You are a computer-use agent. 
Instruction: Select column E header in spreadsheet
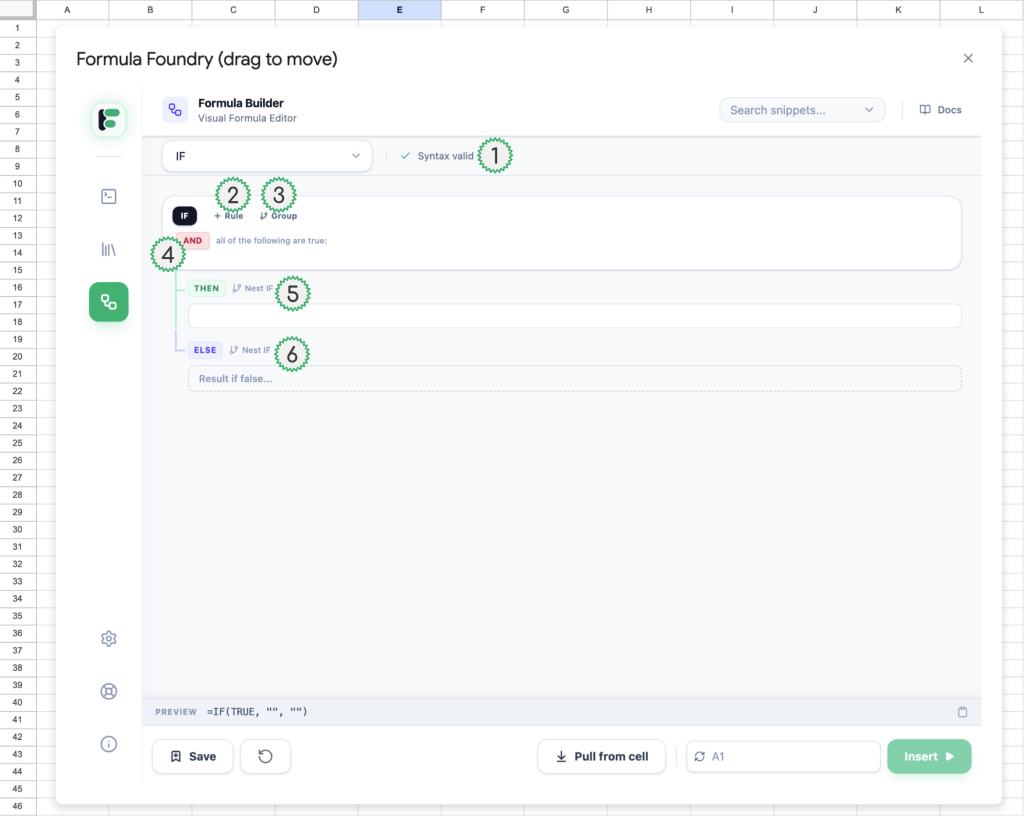399,10
